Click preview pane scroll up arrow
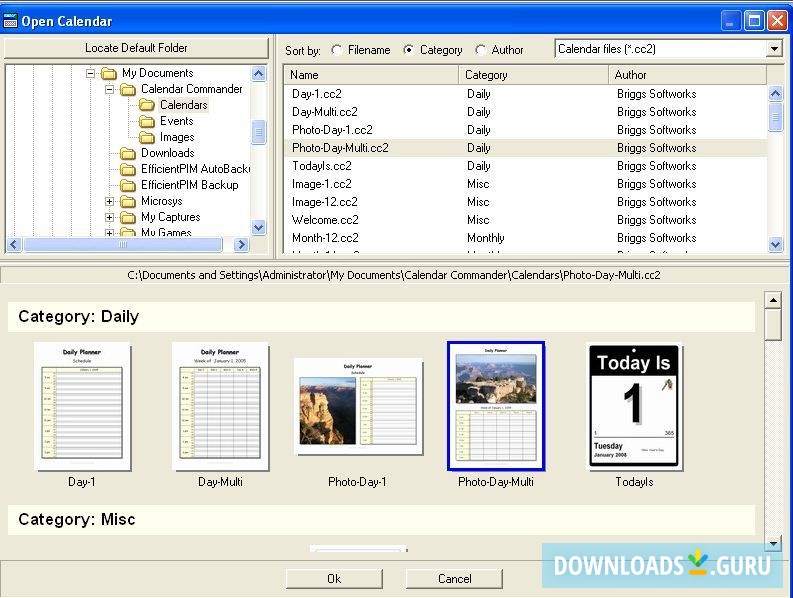The width and height of the screenshot is (793, 598). (773, 300)
